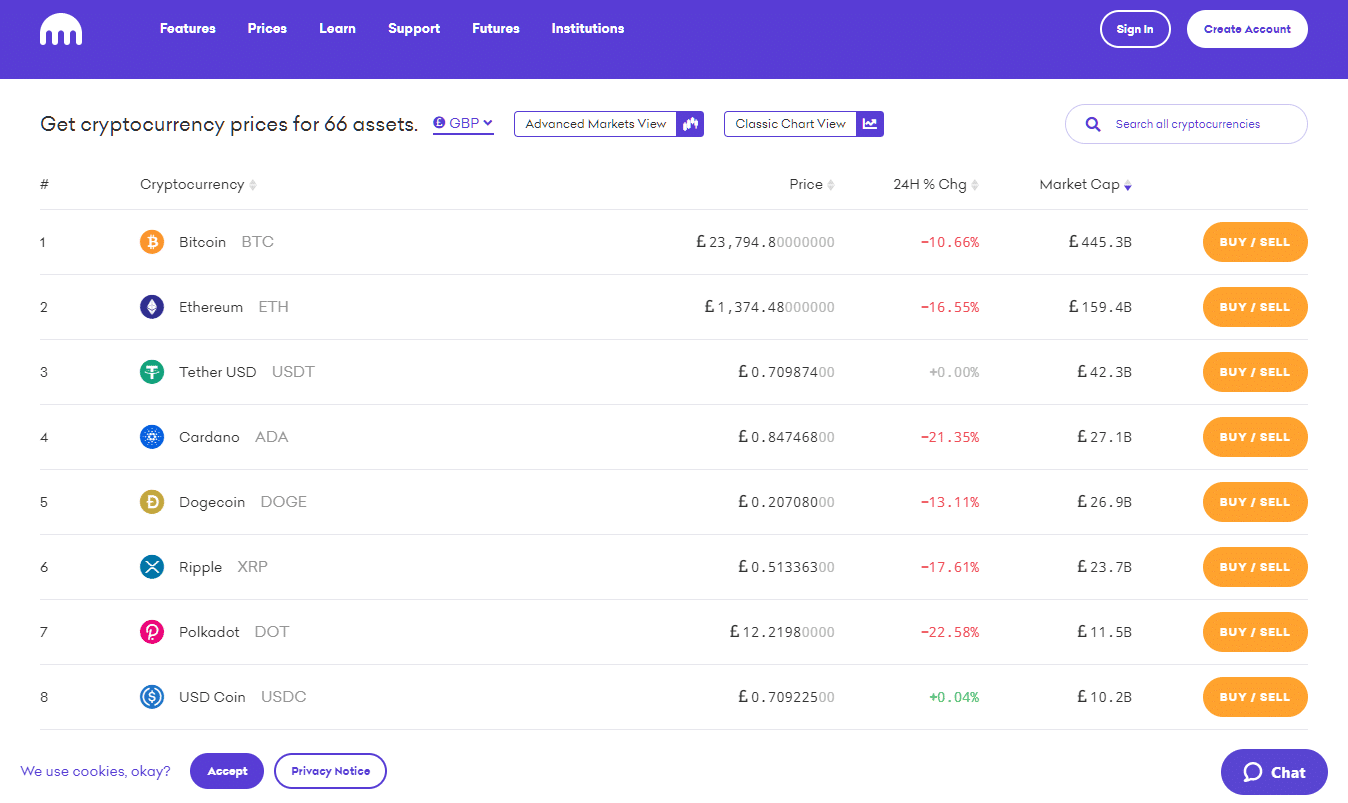The image size is (1348, 803).
Task: Click the Create Account button
Action: (x=1247, y=29)
